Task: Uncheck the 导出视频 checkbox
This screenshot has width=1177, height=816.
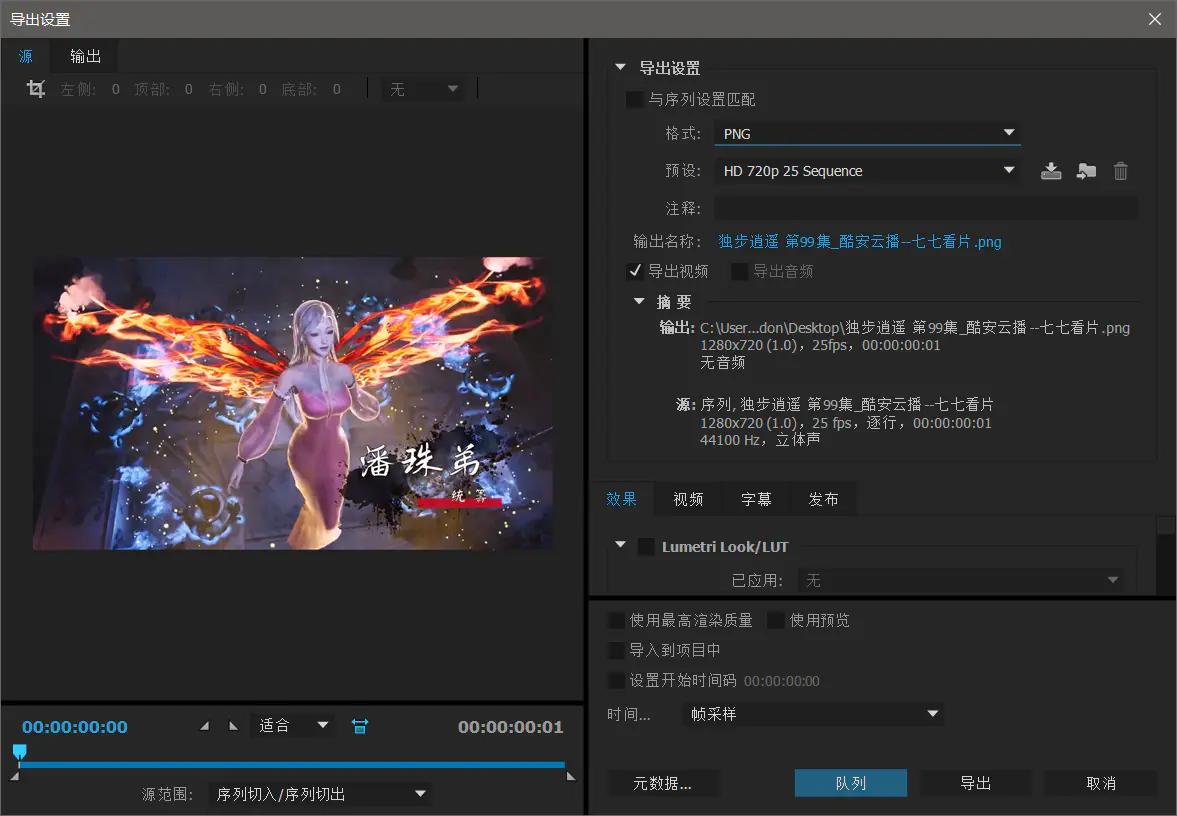Action: [635, 271]
